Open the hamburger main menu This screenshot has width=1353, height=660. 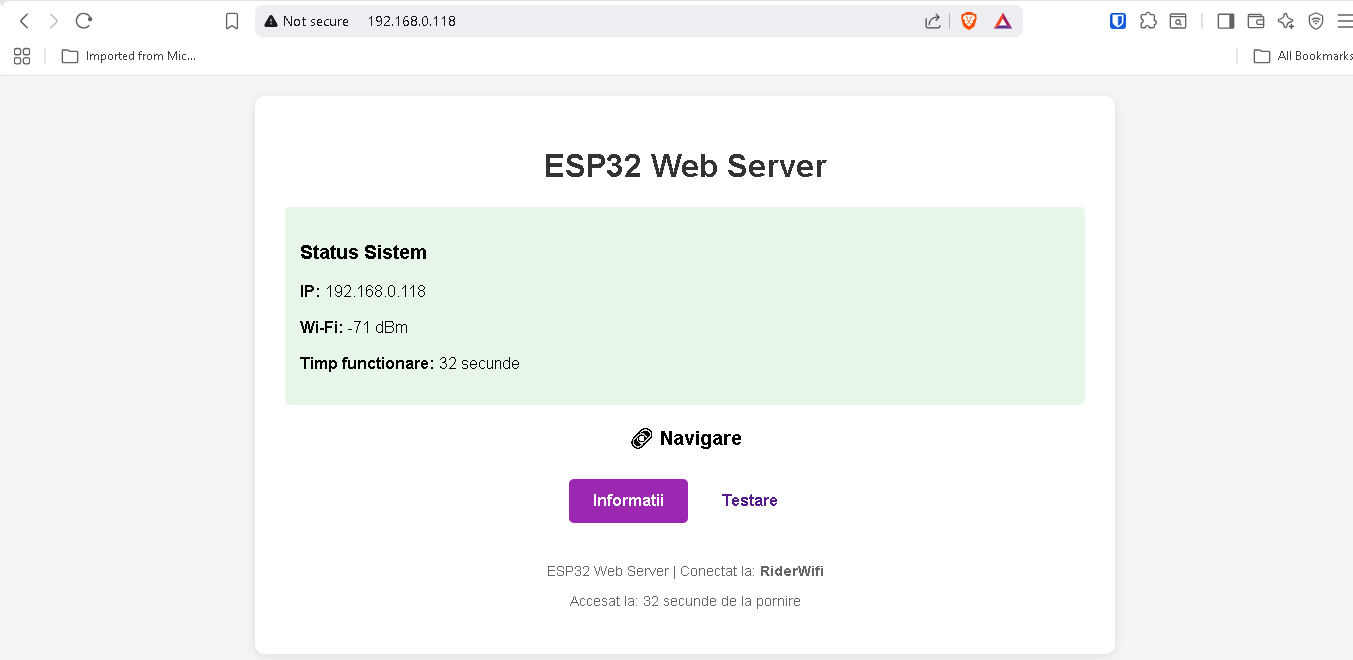pyautogui.click(x=1343, y=21)
